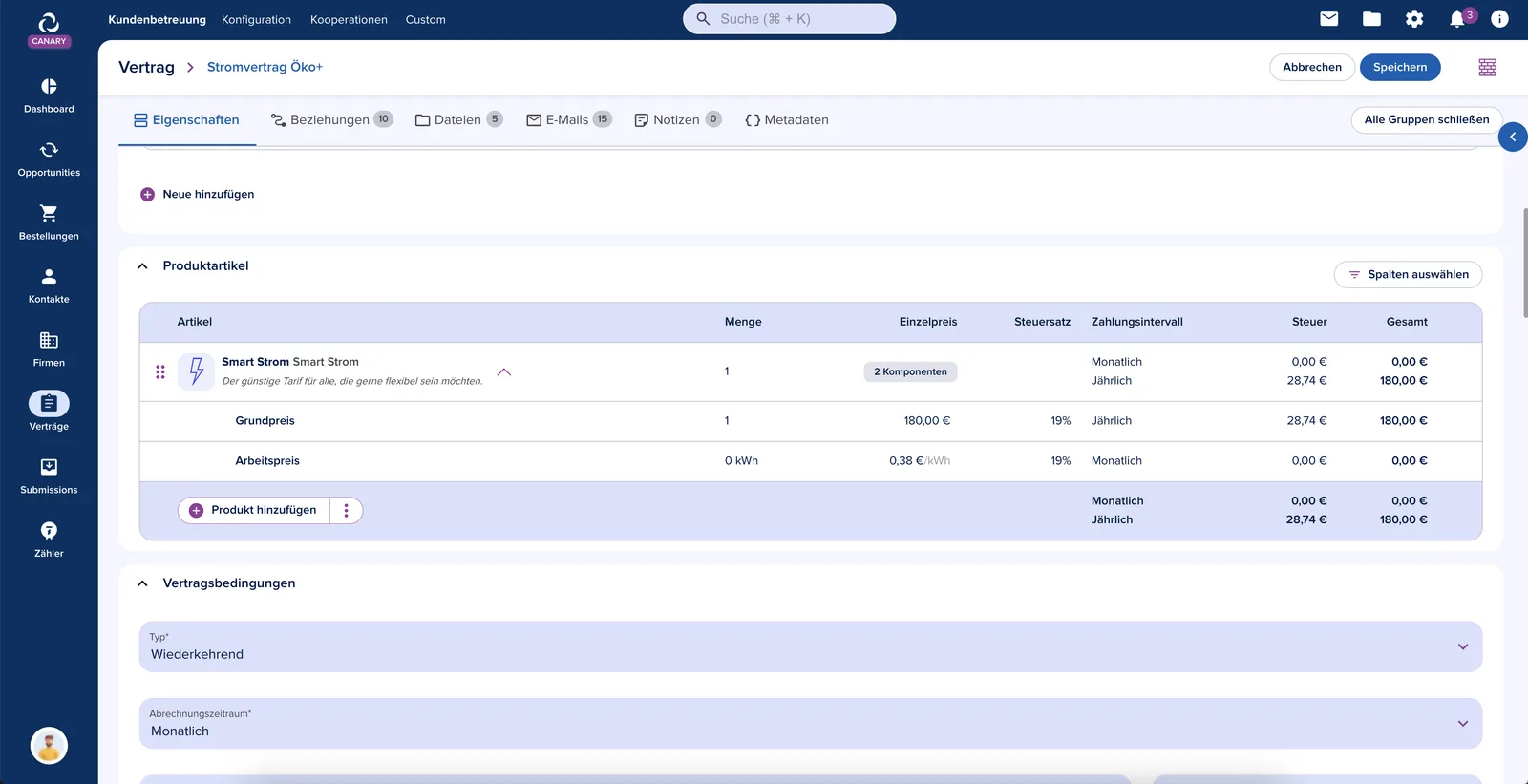Image resolution: width=1528 pixels, height=784 pixels.
Task: Open Verträge in the sidebar
Action: (x=49, y=413)
